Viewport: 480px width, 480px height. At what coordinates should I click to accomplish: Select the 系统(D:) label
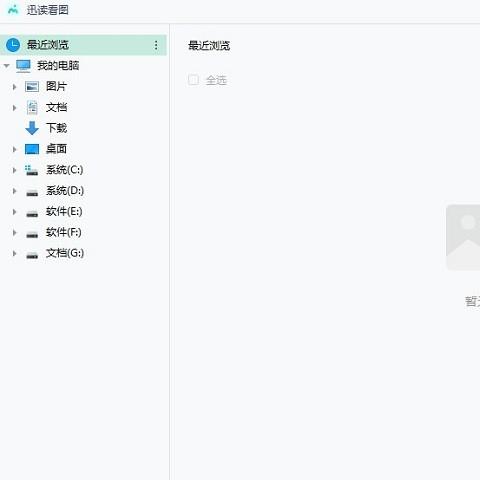[x=65, y=191]
